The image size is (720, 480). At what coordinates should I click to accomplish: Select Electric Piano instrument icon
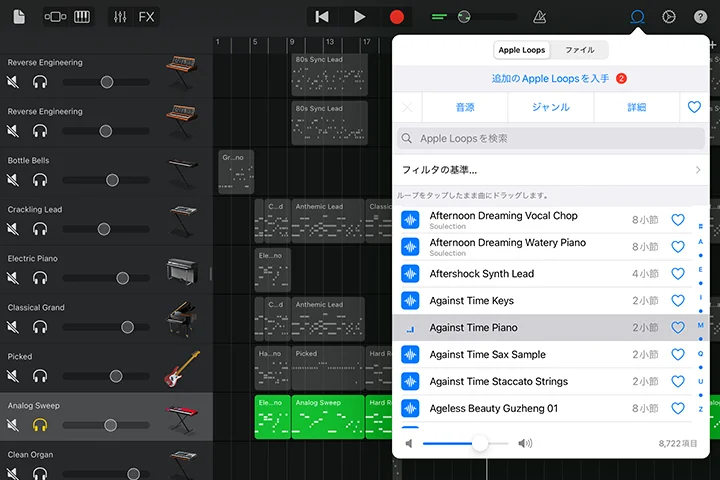tap(182, 271)
